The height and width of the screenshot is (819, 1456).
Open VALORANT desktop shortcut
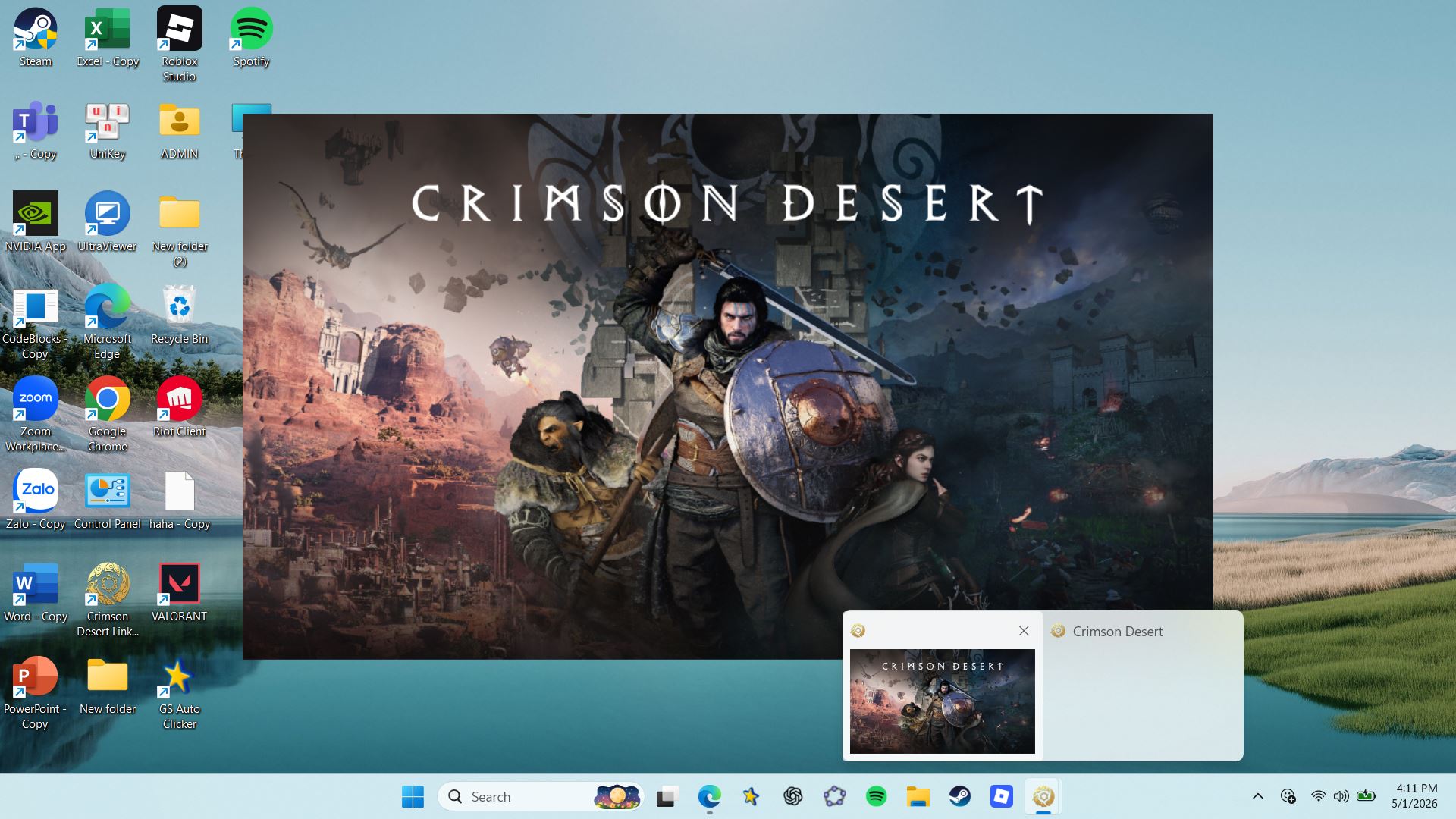coord(180,592)
